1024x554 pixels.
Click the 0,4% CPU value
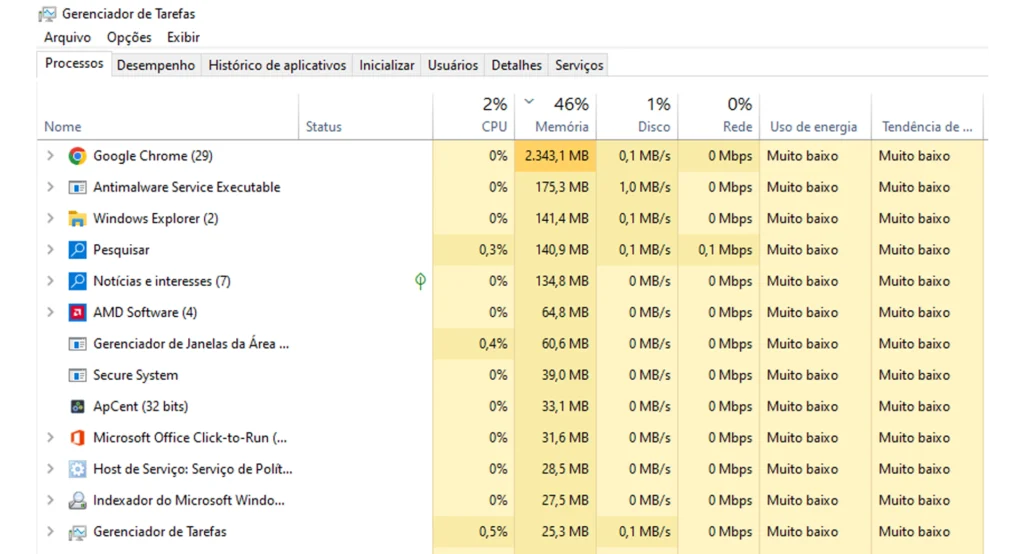click(x=493, y=344)
